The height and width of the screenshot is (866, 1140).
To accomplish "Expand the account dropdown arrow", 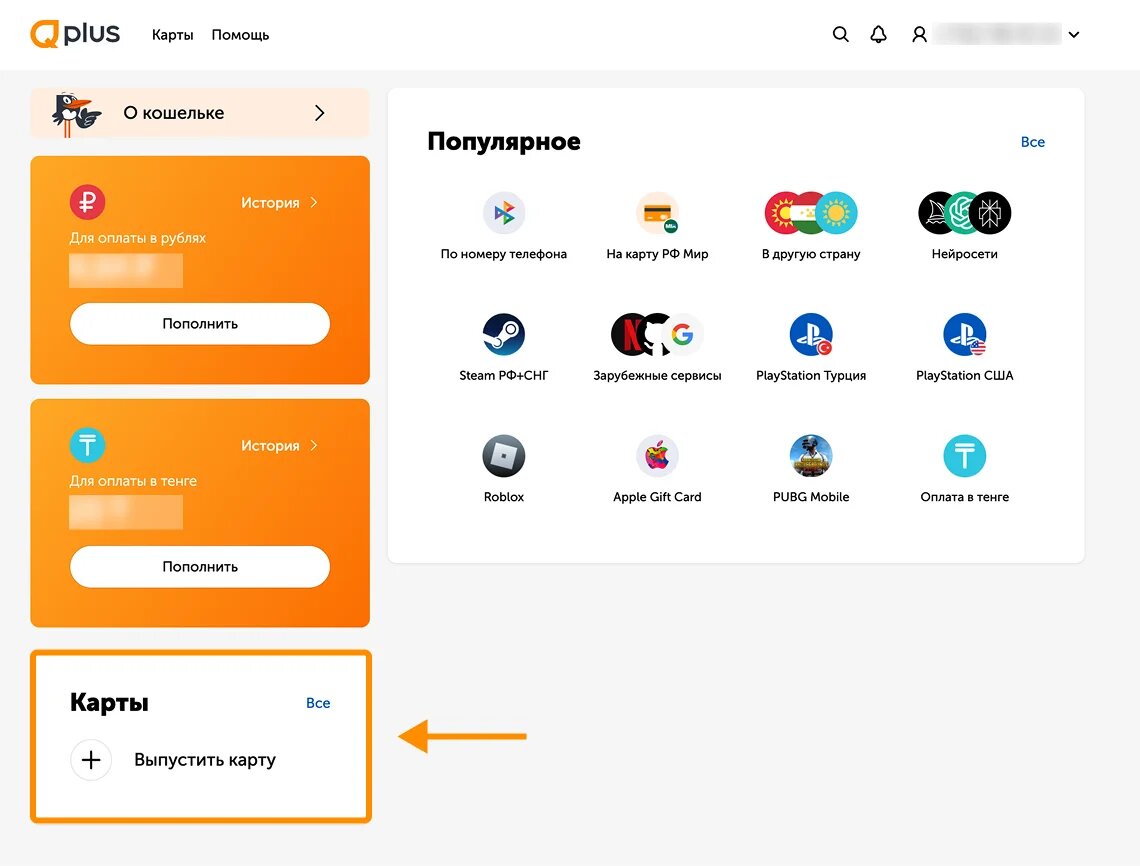I will (1074, 34).
